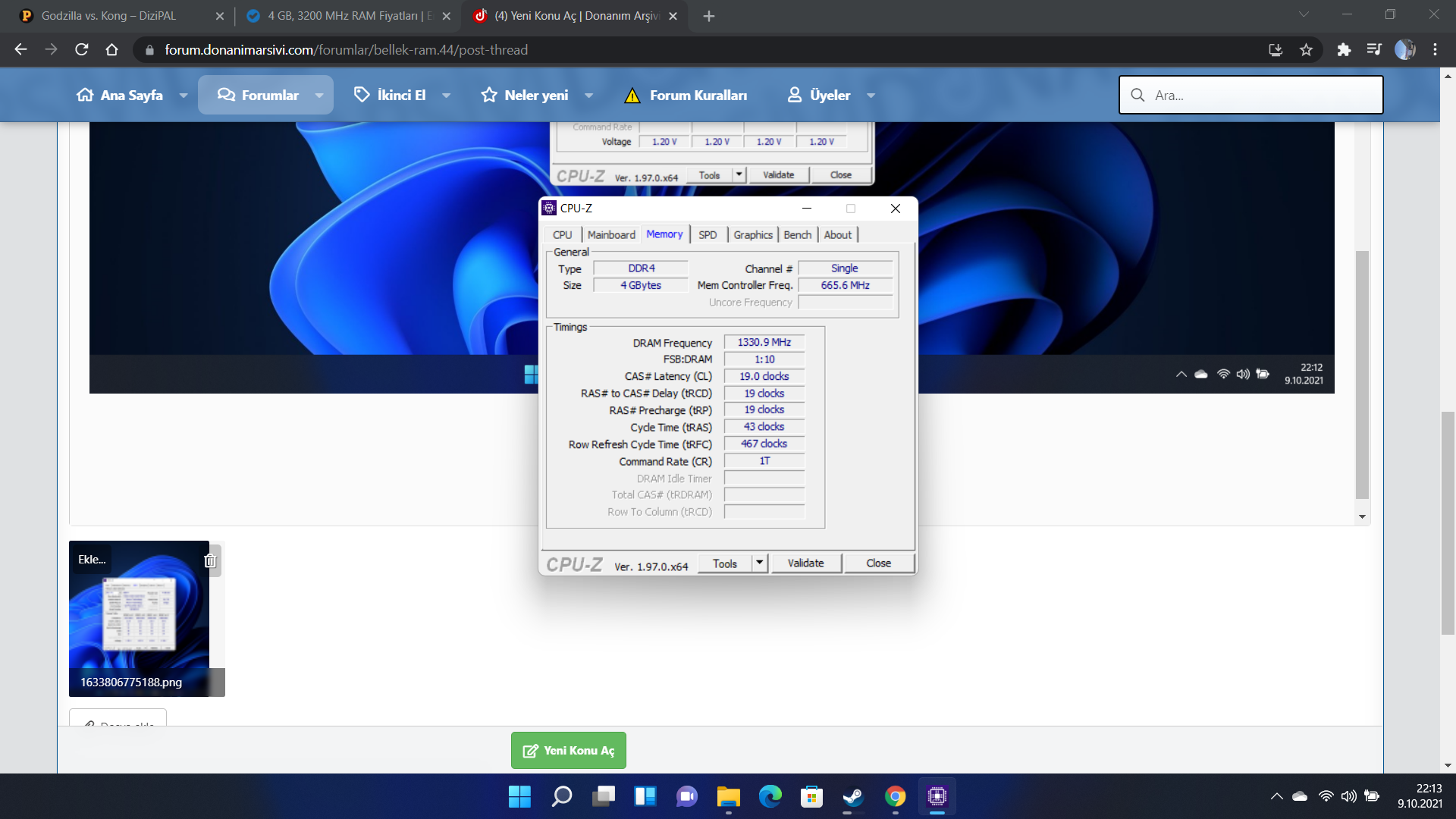The height and width of the screenshot is (819, 1456).
Task: Open Windows taskbar search
Action: 562,796
